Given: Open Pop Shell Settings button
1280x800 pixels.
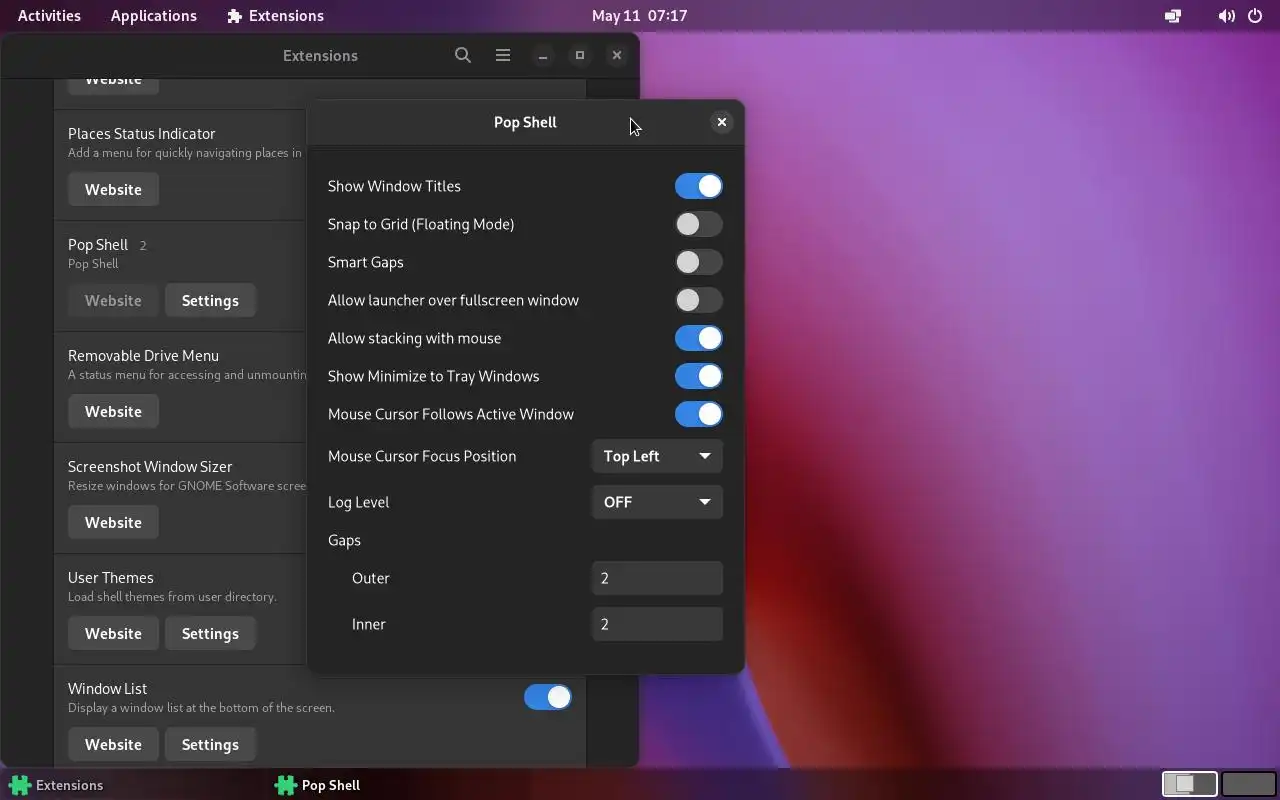Looking at the screenshot, I should [210, 300].
